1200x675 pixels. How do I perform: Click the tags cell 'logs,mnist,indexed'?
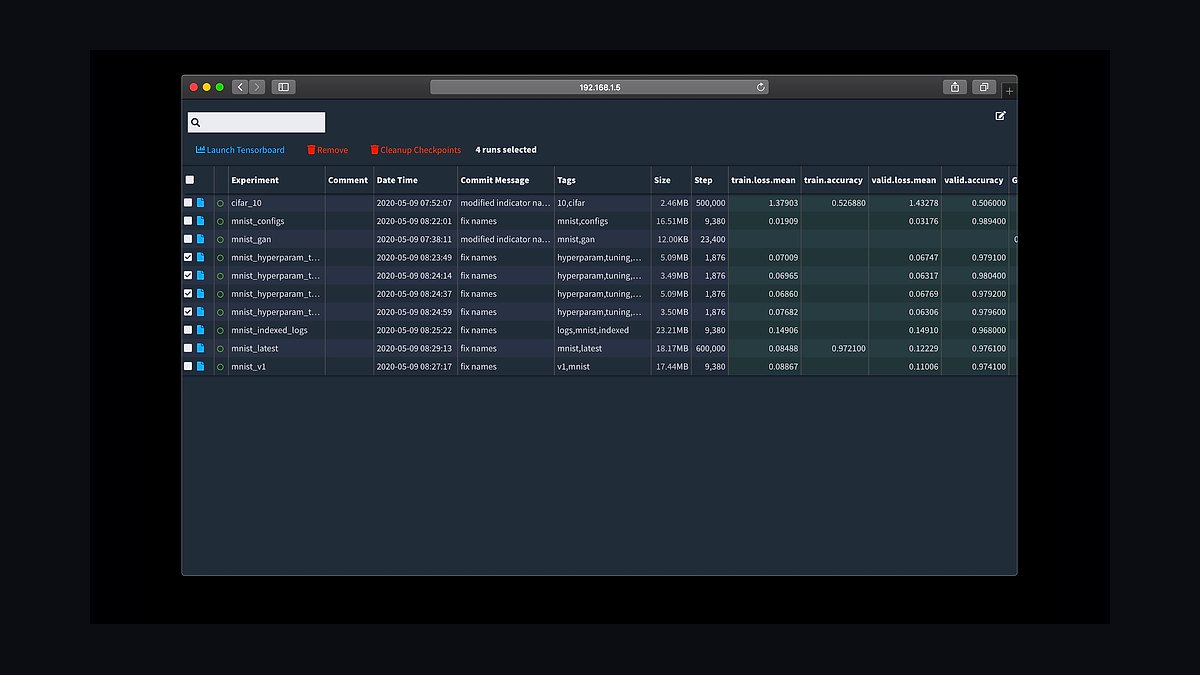[x=593, y=330]
